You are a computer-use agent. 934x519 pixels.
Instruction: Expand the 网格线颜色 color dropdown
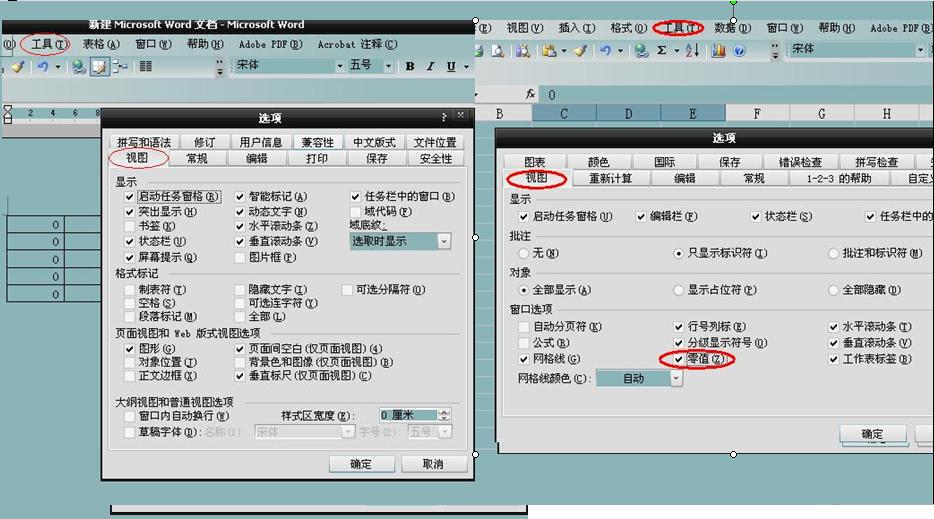coord(676,379)
